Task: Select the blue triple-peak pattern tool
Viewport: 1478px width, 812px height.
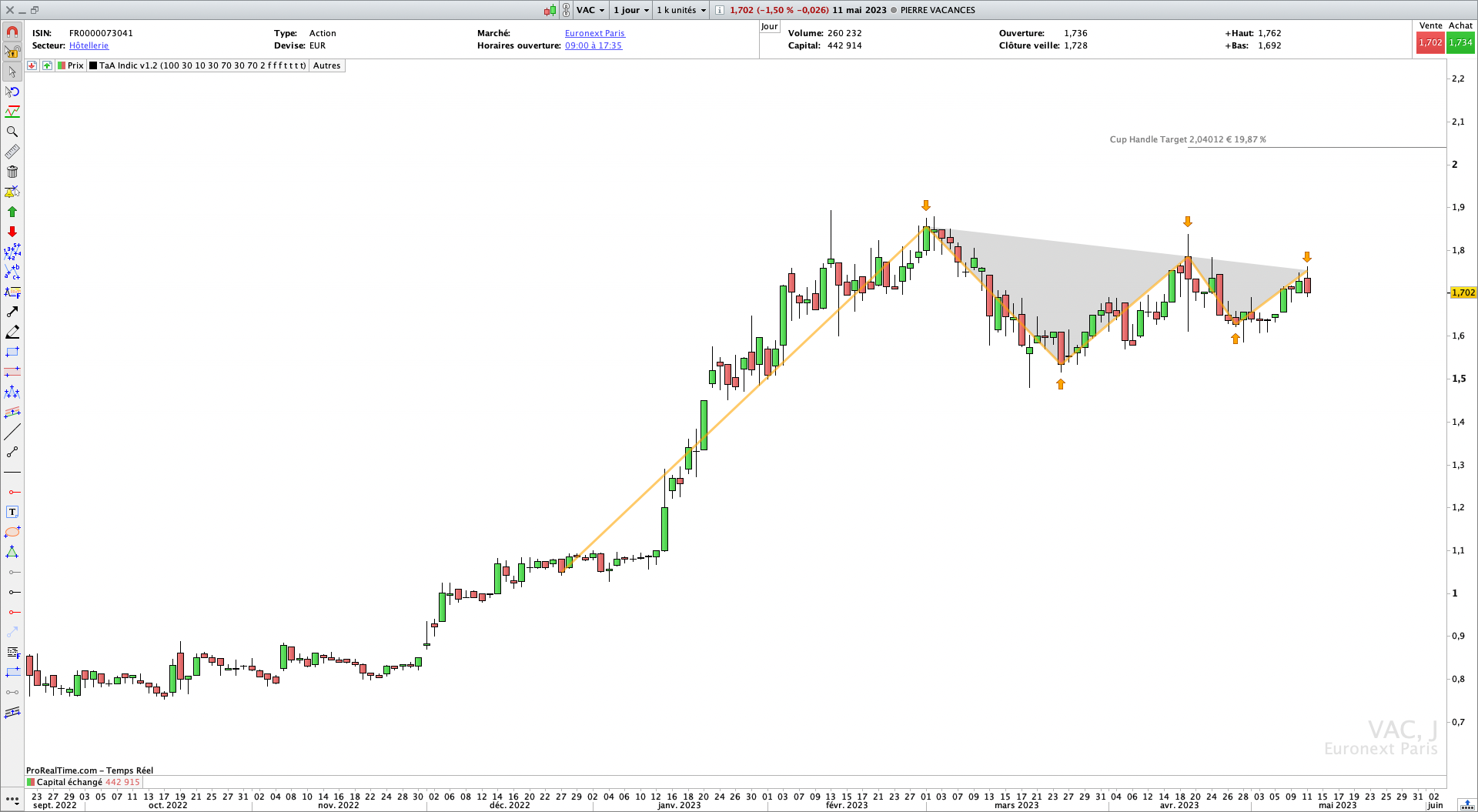Action: click(x=12, y=392)
